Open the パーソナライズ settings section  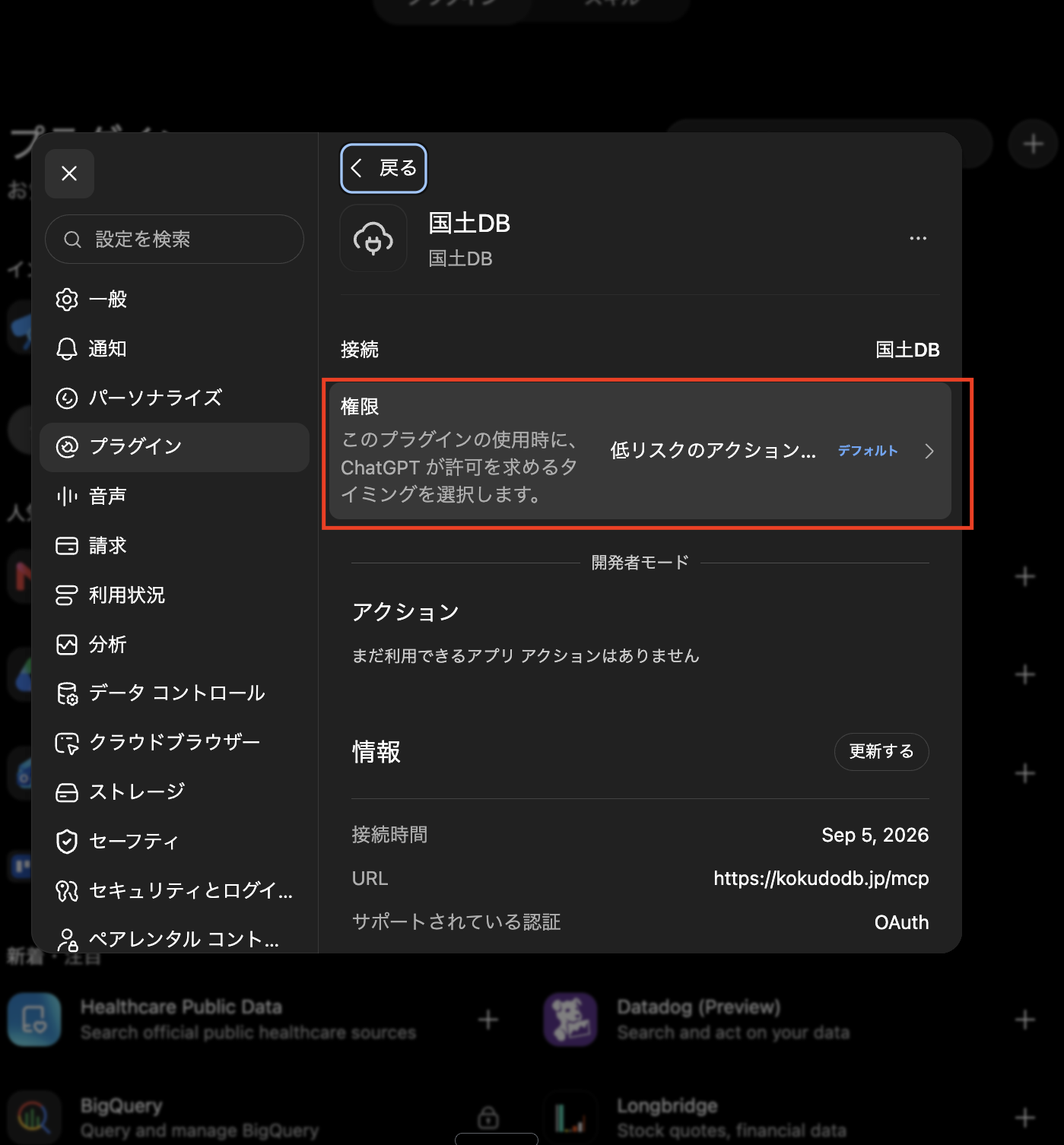(174, 398)
